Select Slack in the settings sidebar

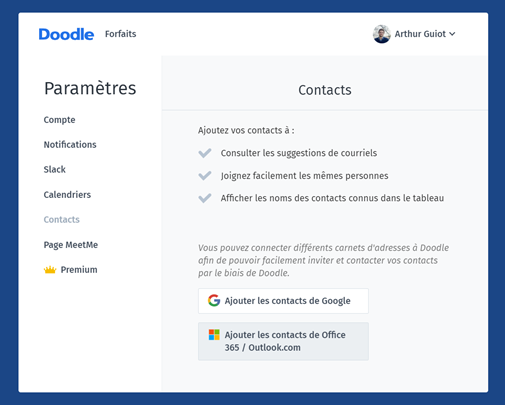tap(55, 169)
